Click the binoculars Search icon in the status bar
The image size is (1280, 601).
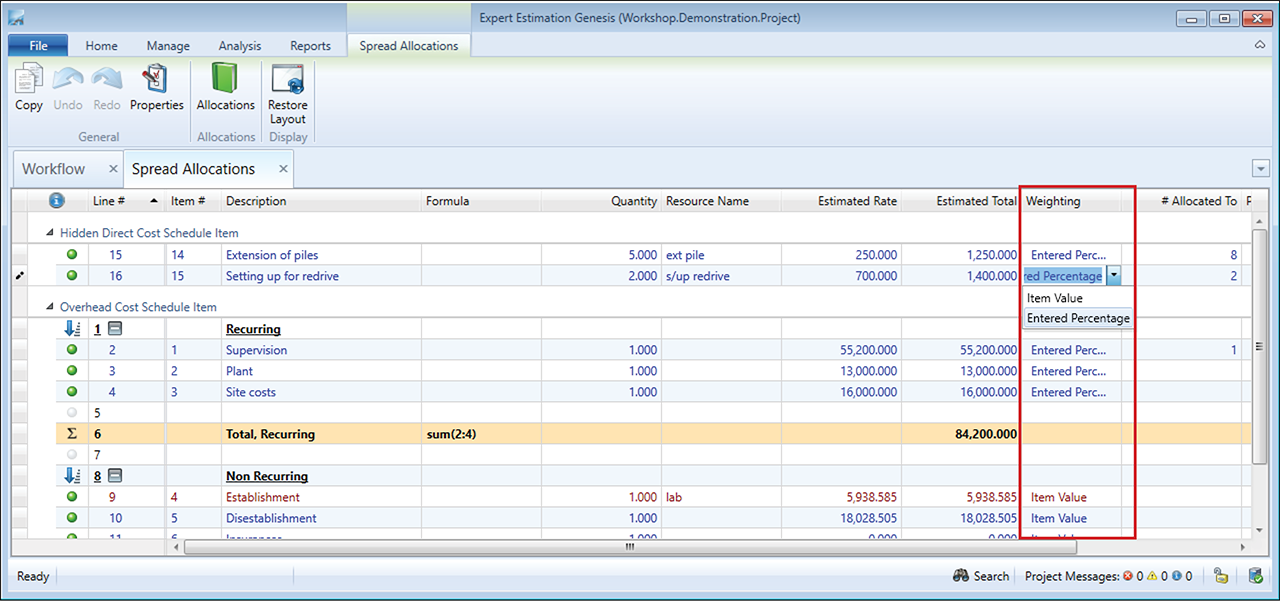click(x=961, y=576)
